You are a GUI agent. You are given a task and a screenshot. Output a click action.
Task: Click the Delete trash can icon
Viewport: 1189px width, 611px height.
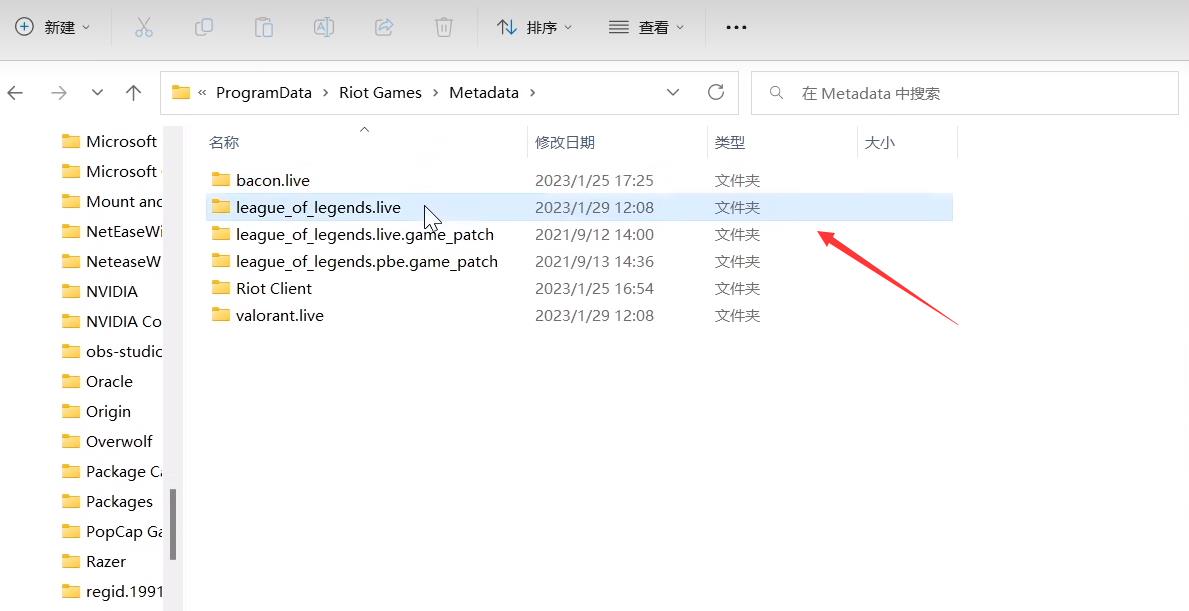click(444, 27)
